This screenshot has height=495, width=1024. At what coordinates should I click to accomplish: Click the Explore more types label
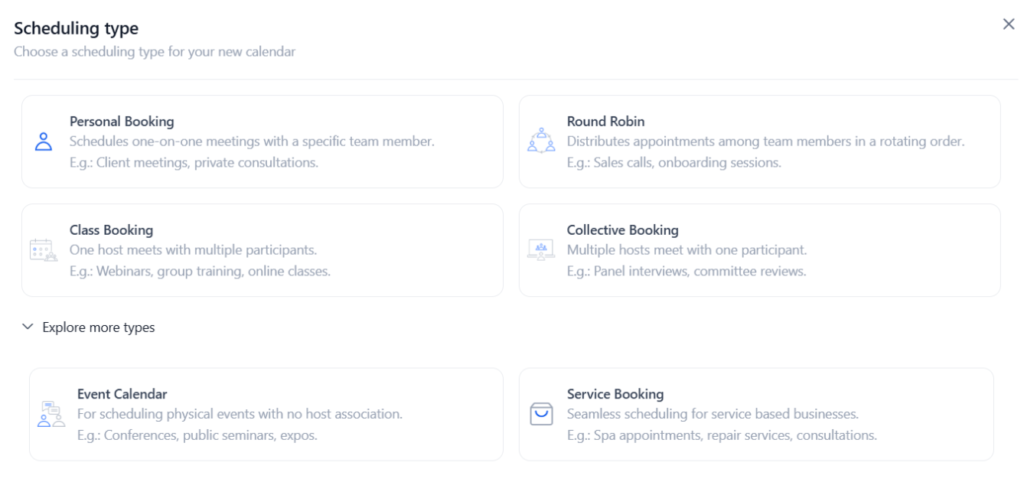pos(99,327)
